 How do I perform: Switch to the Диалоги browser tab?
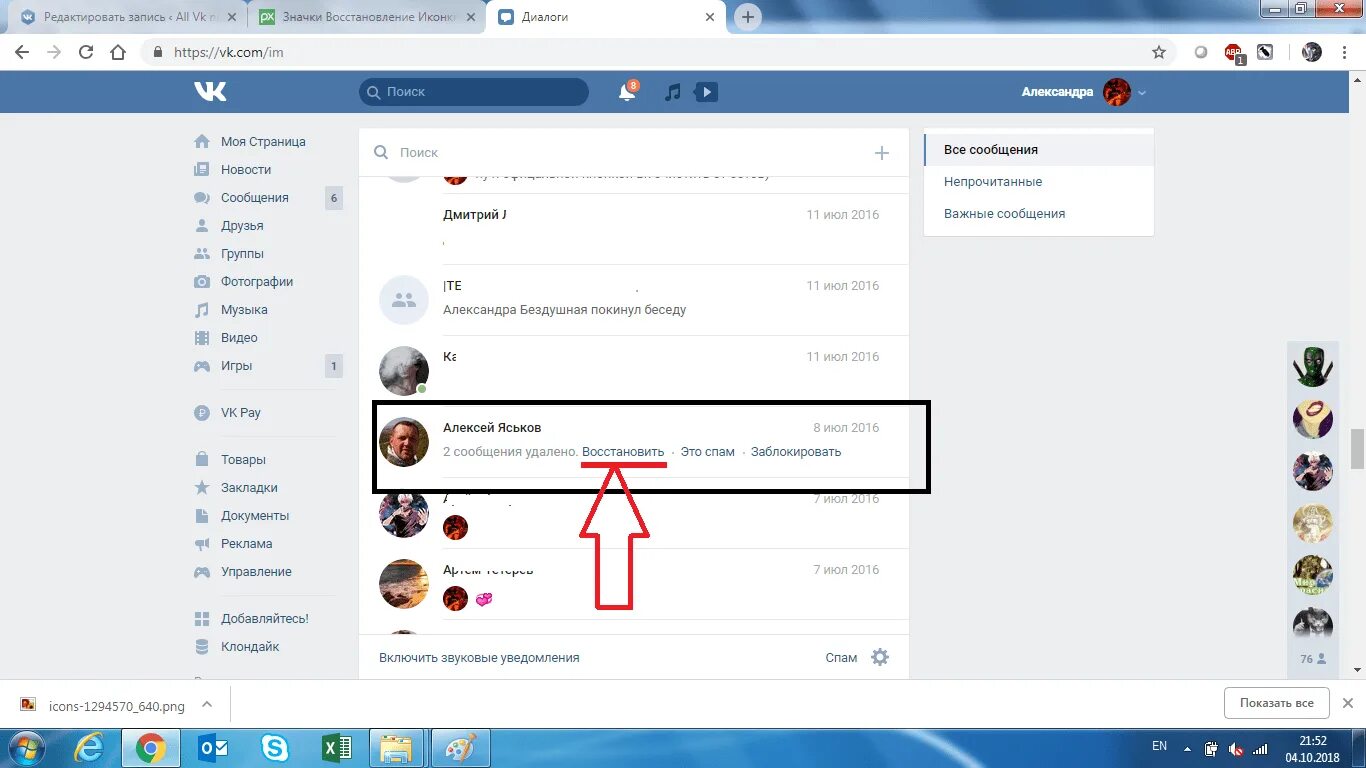tap(607, 17)
